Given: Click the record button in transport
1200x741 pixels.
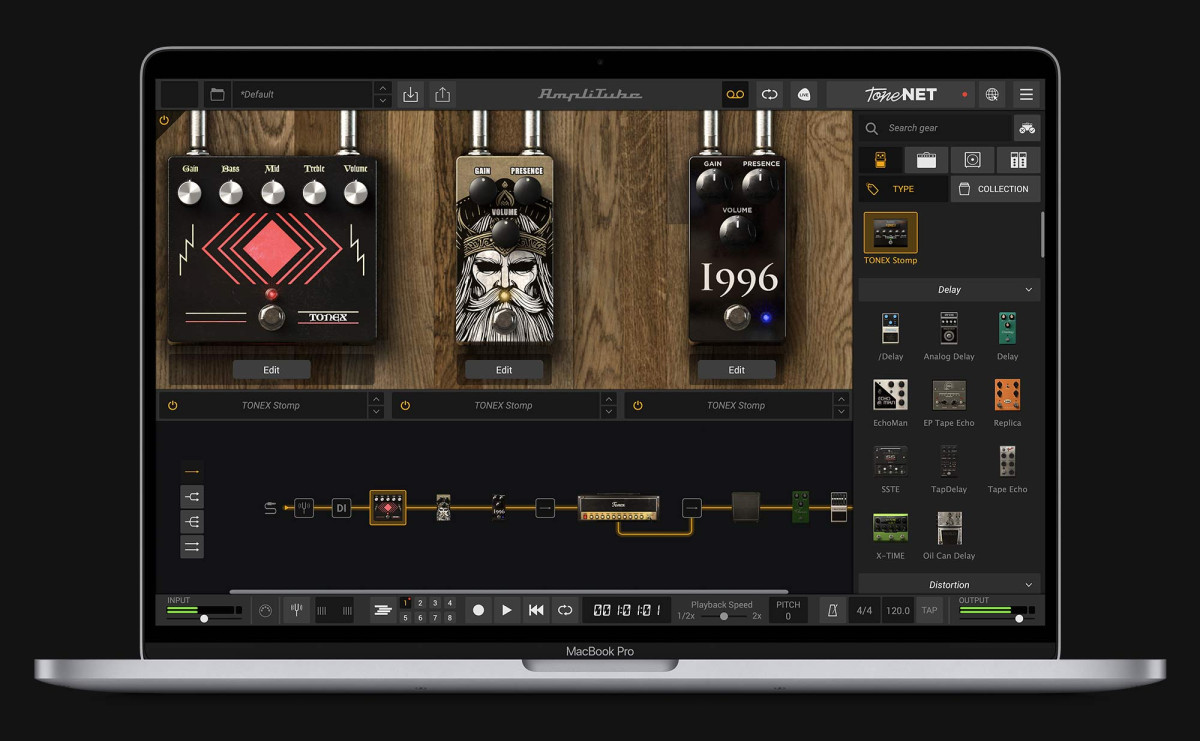Looking at the screenshot, I should (x=478, y=610).
